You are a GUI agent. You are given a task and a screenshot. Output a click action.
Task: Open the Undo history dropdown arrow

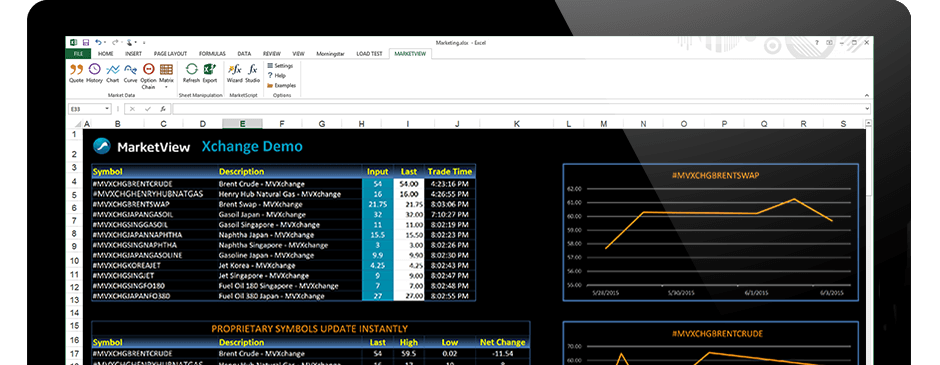tap(105, 43)
